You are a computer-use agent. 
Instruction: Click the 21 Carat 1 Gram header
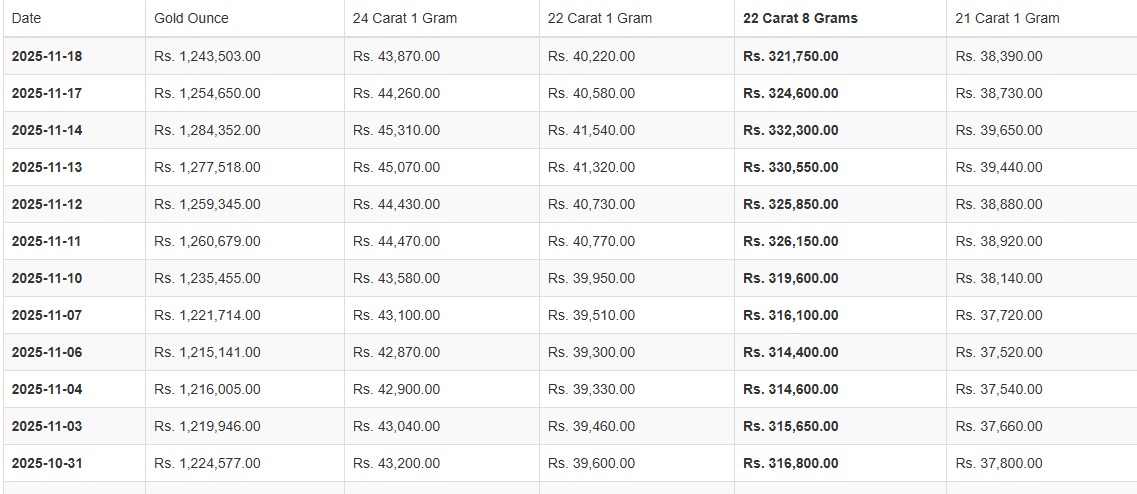point(1007,18)
